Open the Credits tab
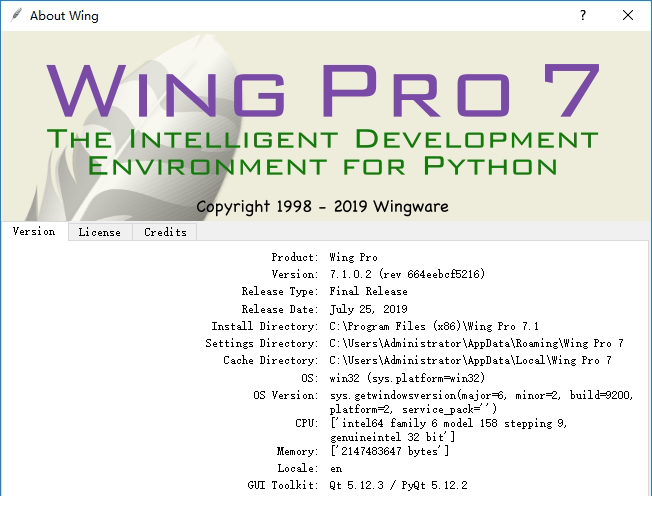 pos(165,232)
